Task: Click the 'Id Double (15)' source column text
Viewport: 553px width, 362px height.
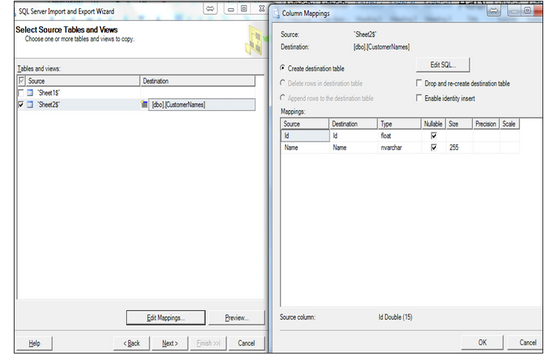Action: click(x=395, y=317)
